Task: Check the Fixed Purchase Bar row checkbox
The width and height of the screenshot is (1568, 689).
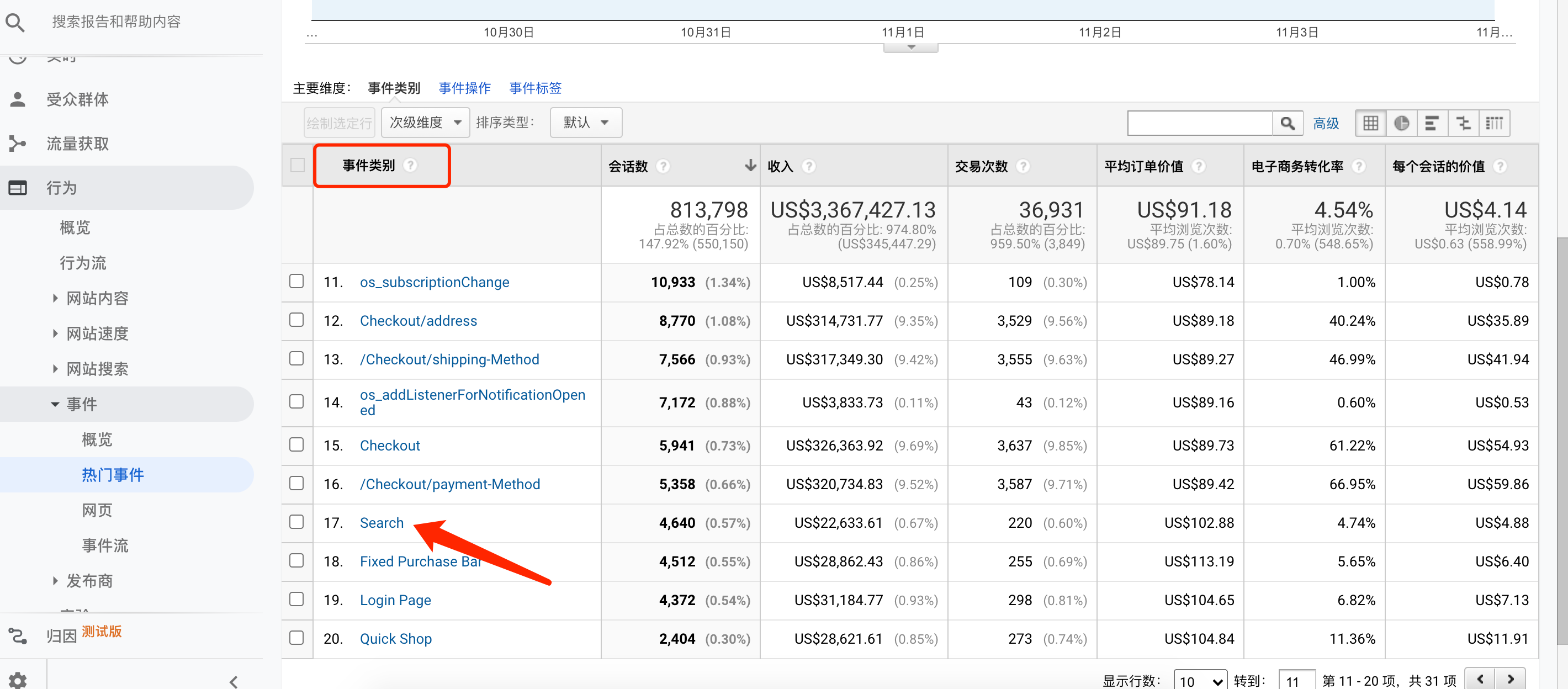Action: pyautogui.click(x=296, y=560)
